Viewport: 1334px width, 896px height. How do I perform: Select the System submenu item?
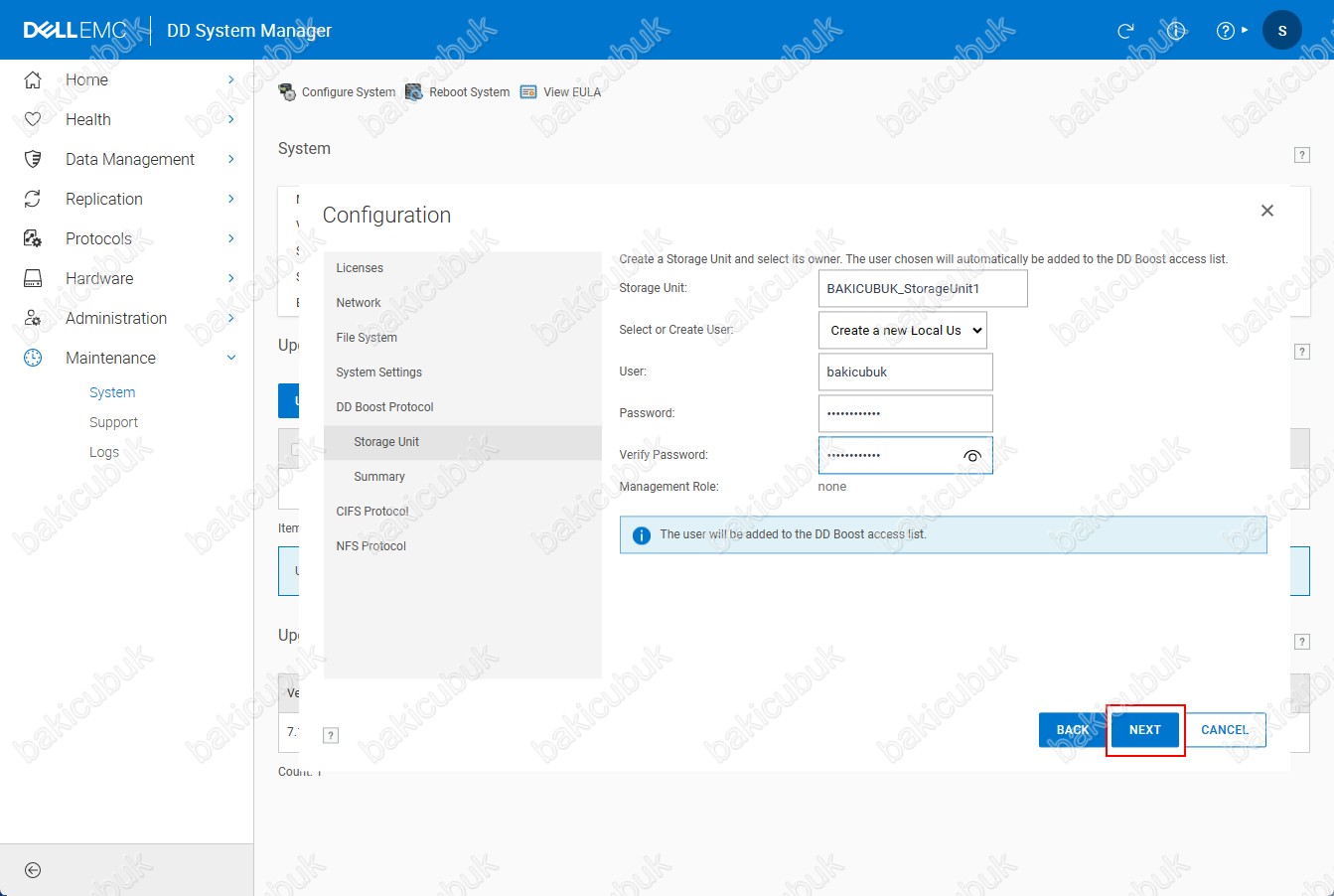click(x=112, y=392)
